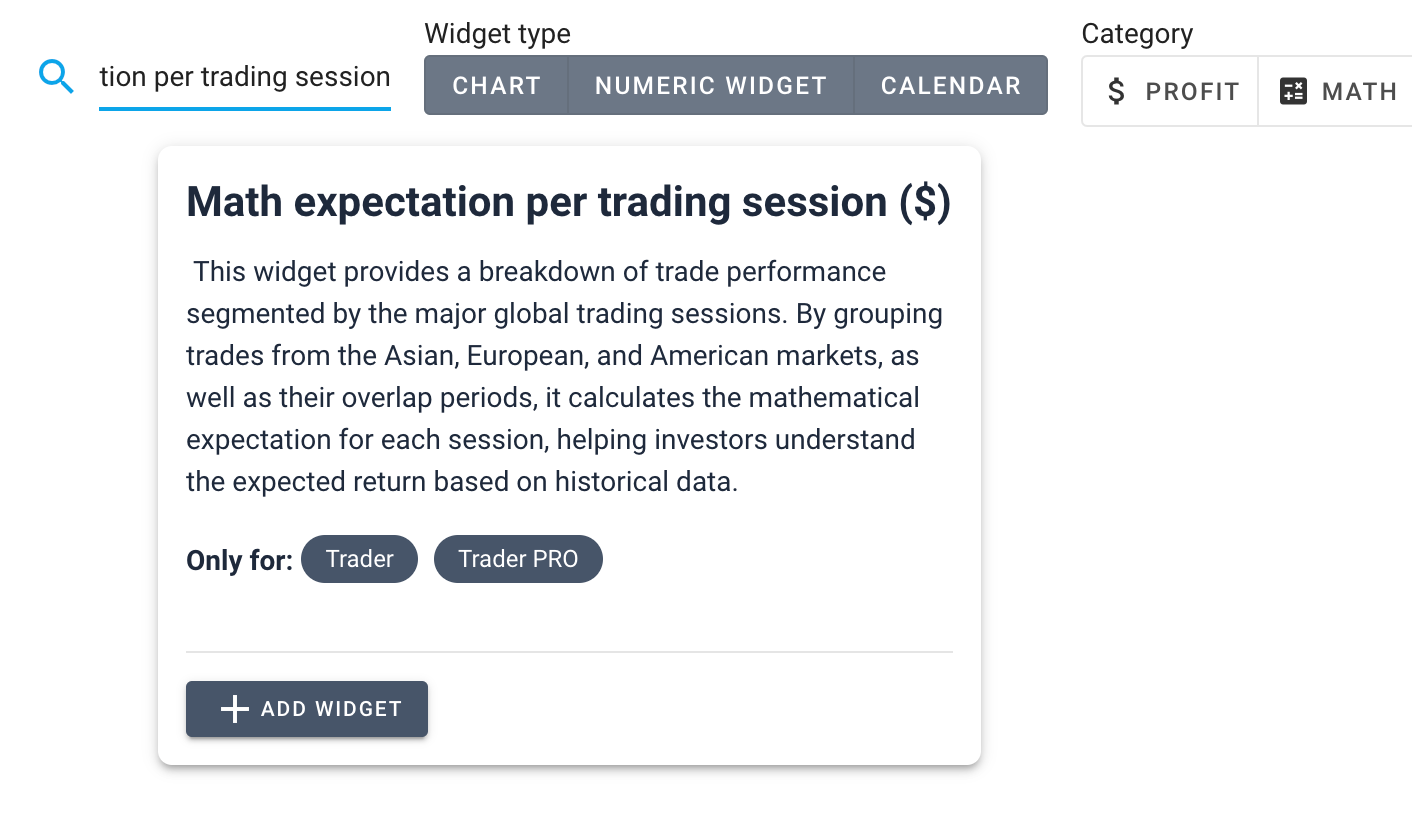Click the dollar sign icon in PROFIT
The width and height of the screenshot is (1412, 832).
(x=1117, y=92)
